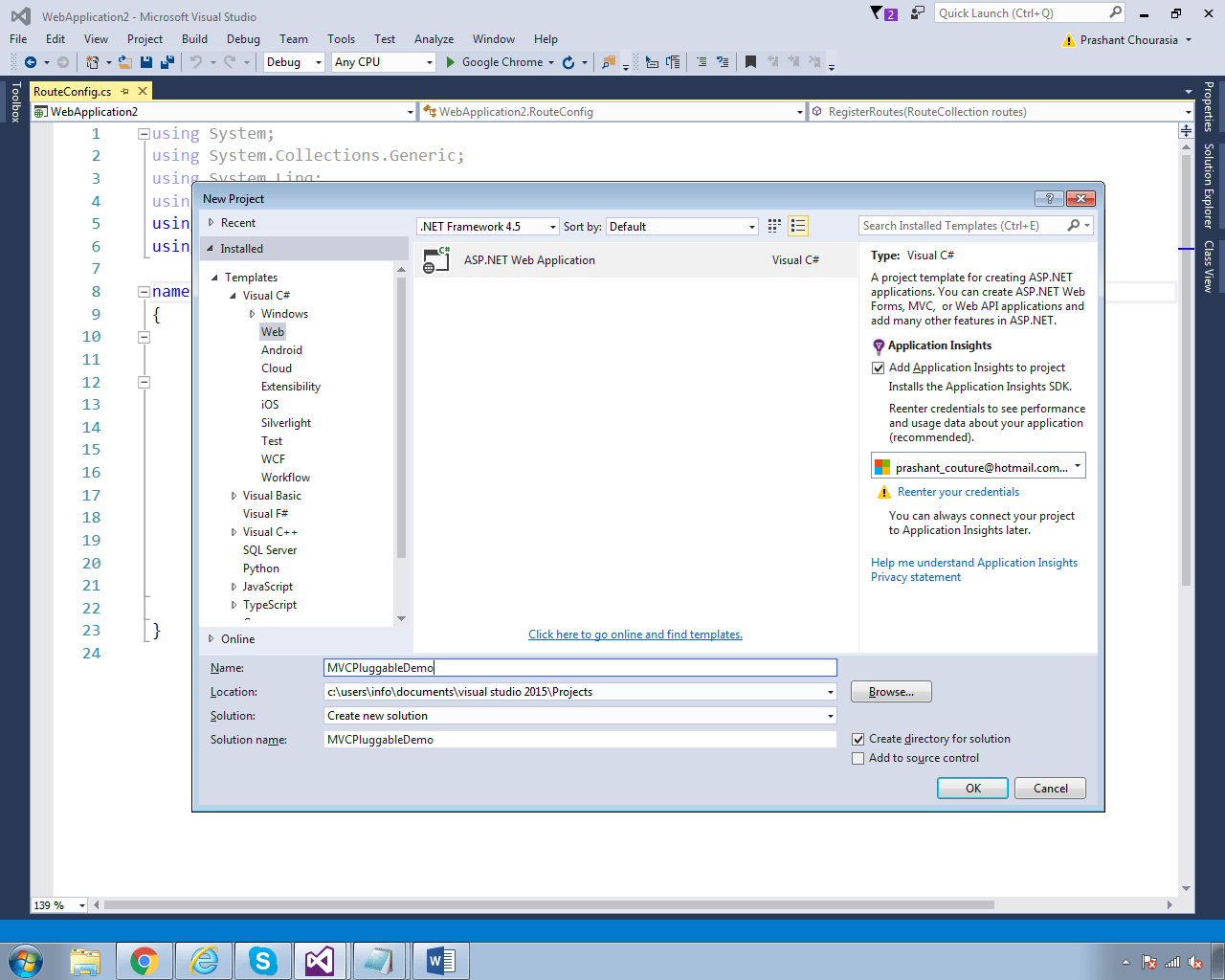The height and width of the screenshot is (980, 1225).
Task: Click the find templates online link
Action: tap(635, 635)
